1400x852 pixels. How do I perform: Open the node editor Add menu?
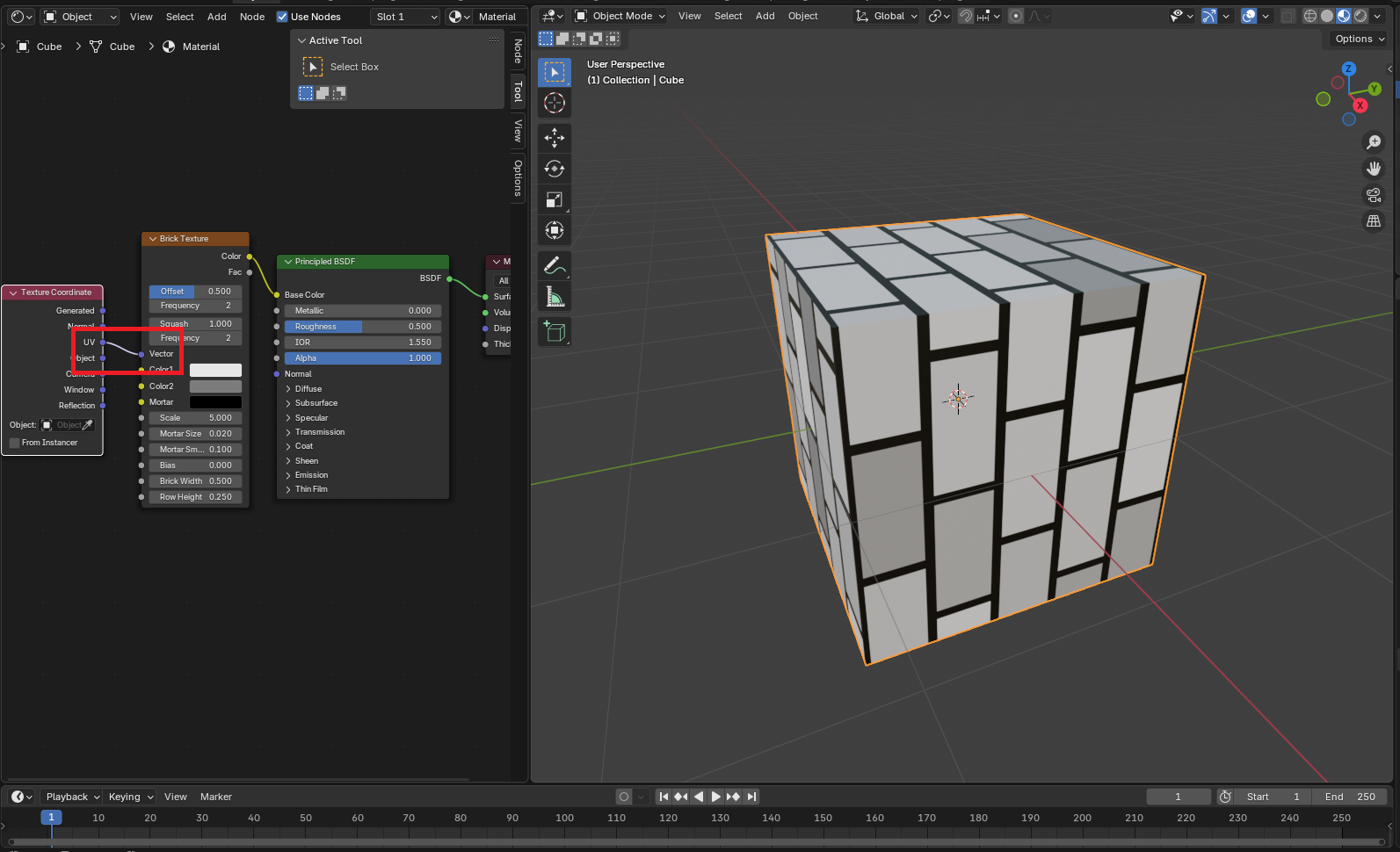tap(217, 17)
